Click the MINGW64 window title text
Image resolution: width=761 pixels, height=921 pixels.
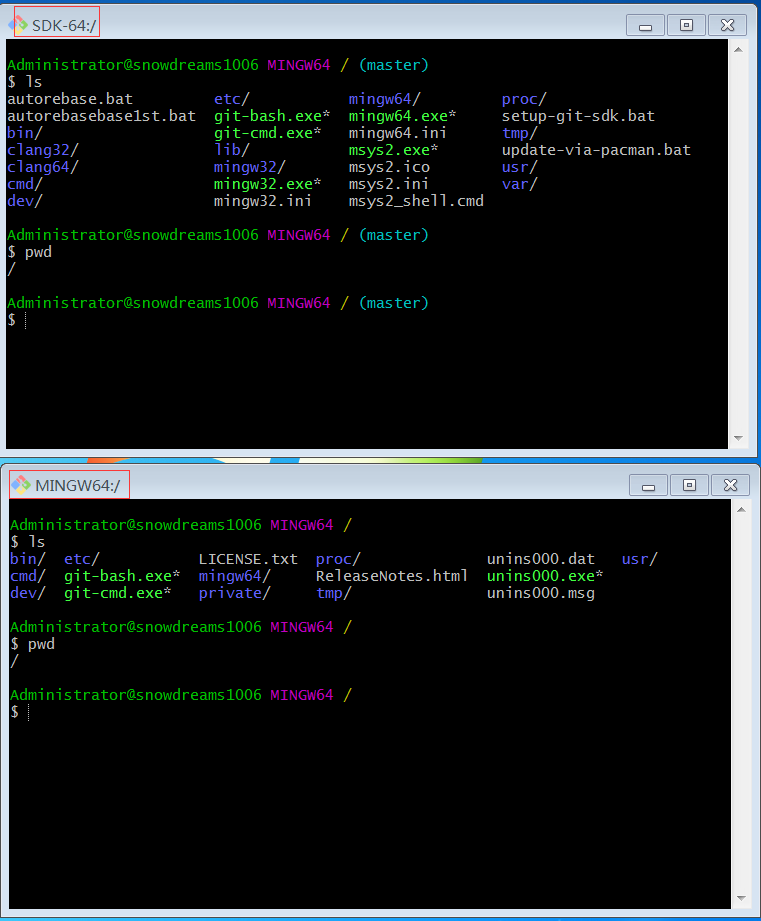click(77, 486)
